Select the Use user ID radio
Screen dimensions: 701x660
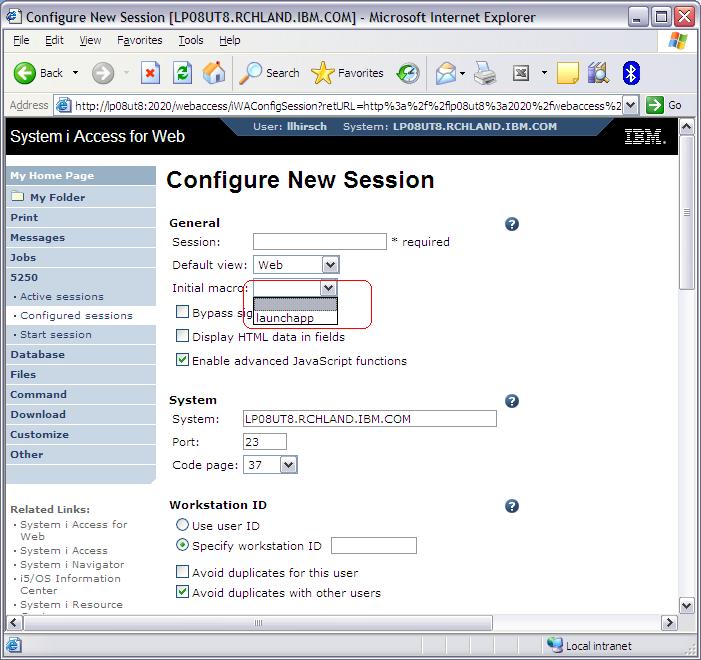click(x=182, y=525)
